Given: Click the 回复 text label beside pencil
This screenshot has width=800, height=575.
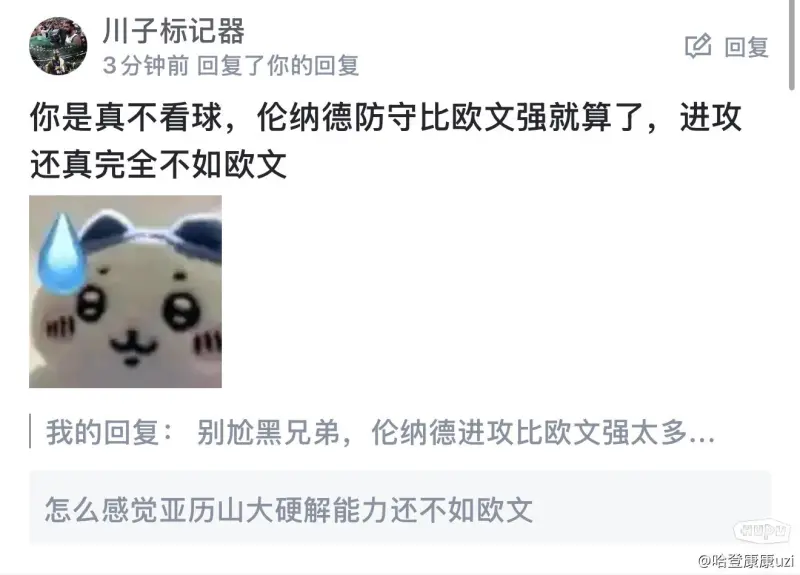Looking at the screenshot, I should tap(746, 47).
